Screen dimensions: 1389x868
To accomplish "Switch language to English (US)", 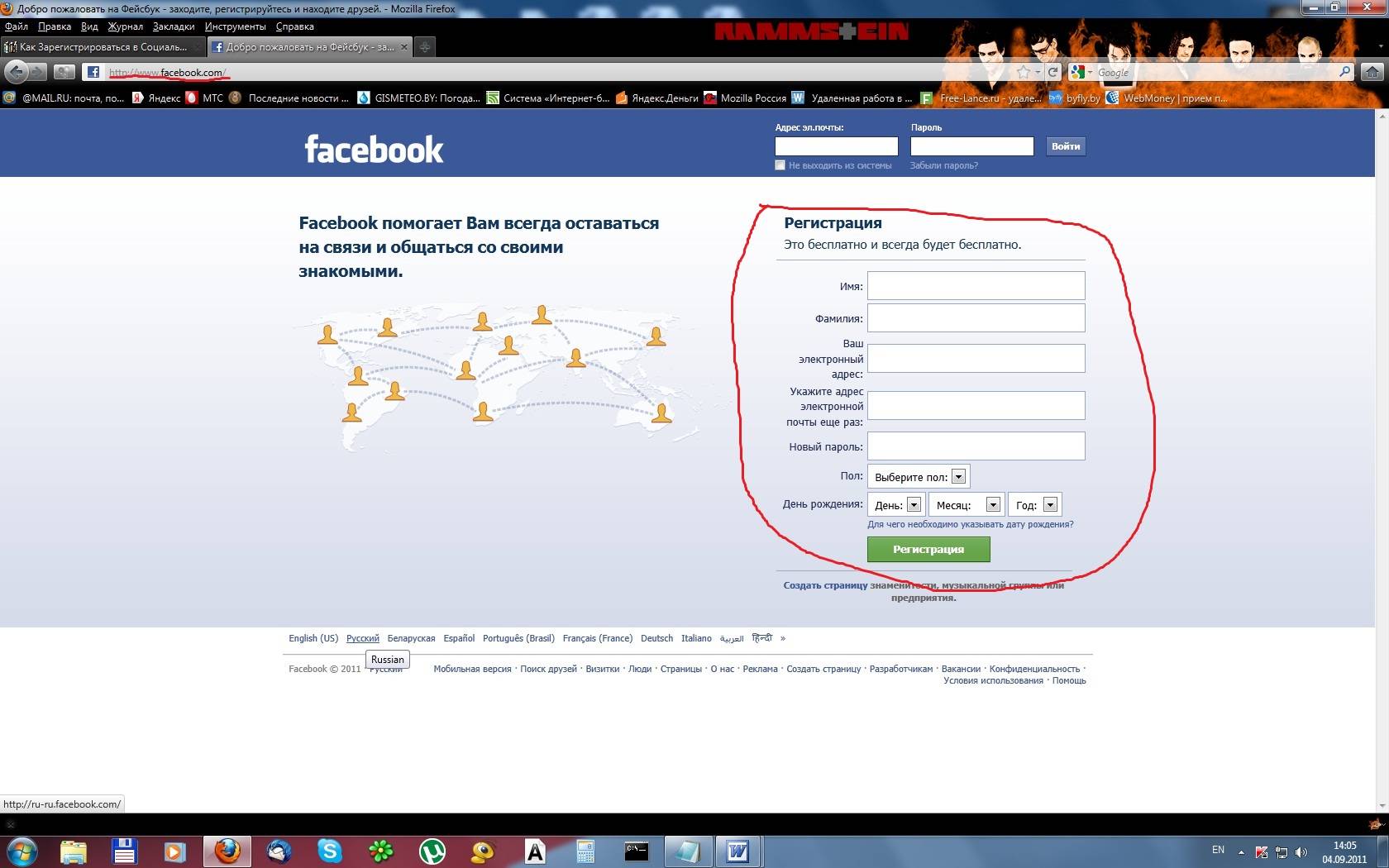I will (313, 638).
